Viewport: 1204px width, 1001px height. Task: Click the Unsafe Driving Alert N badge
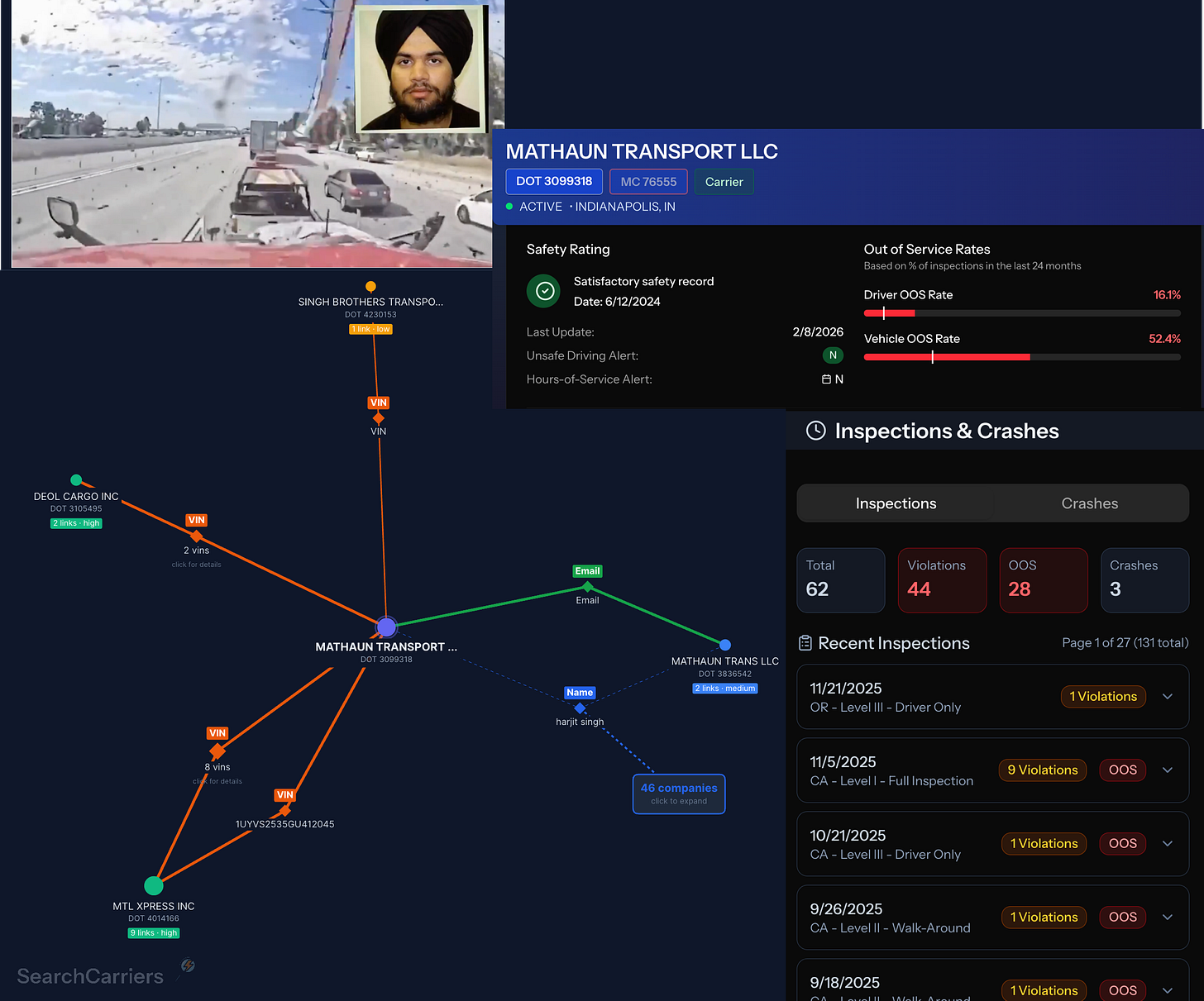pos(833,355)
